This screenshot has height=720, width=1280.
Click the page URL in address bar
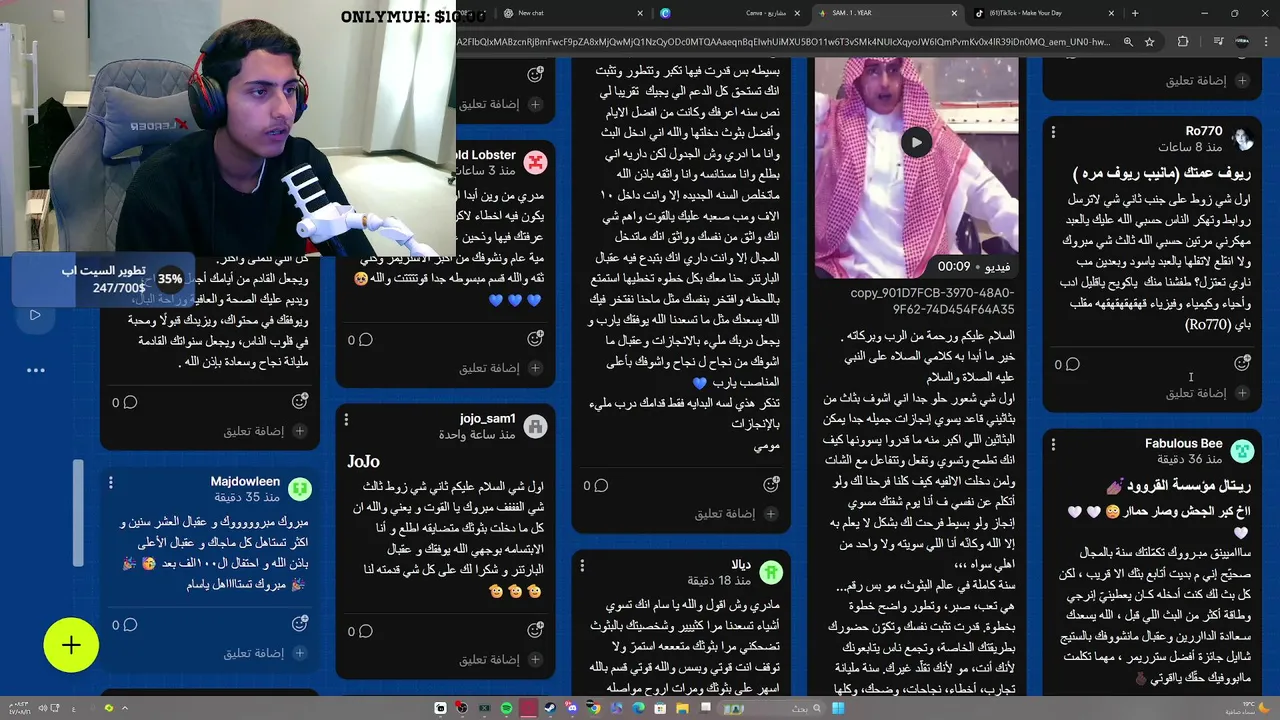coord(783,42)
